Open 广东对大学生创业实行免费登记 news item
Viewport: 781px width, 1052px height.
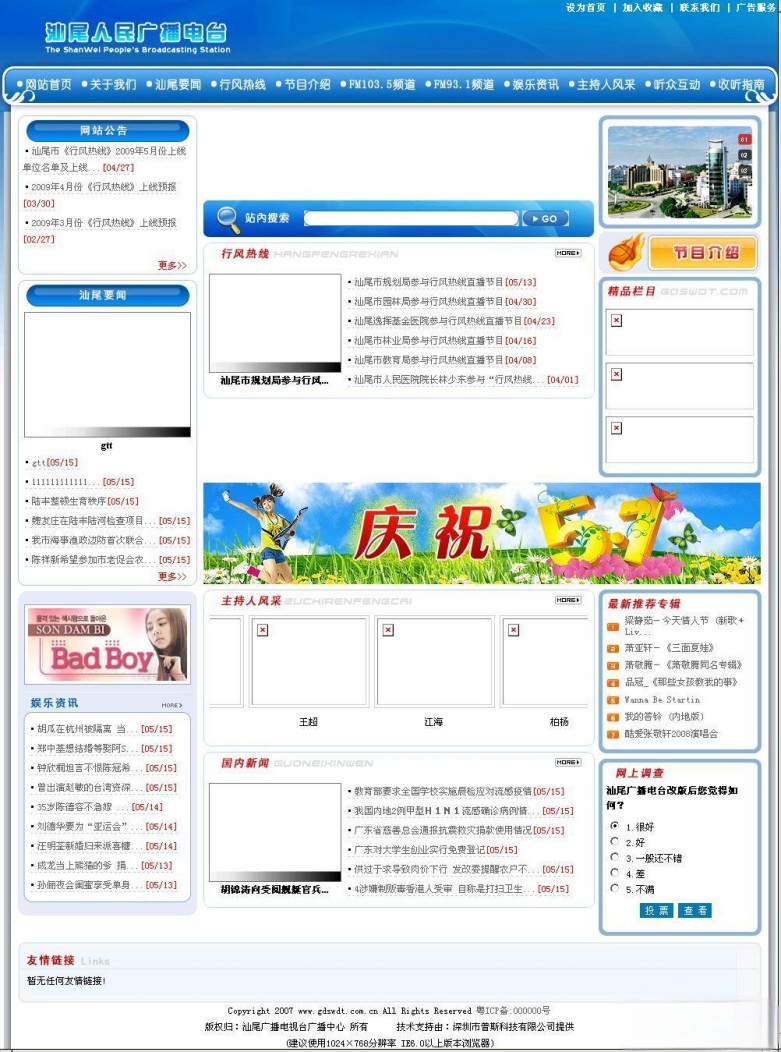(435, 850)
